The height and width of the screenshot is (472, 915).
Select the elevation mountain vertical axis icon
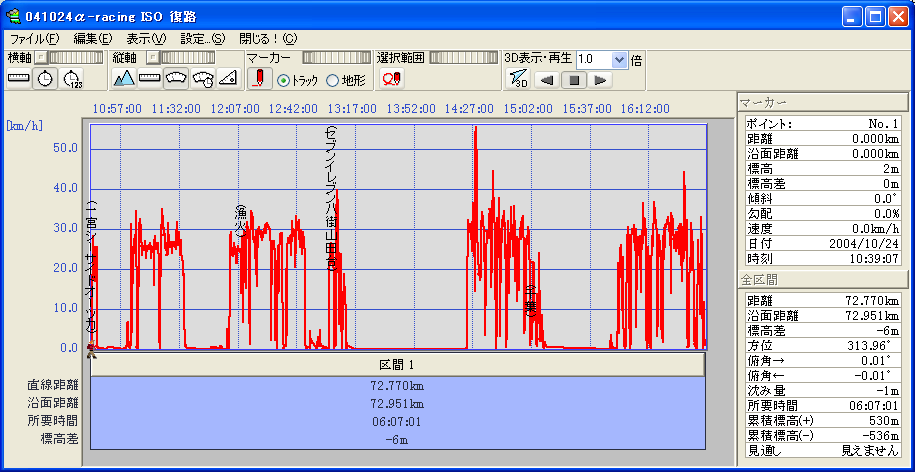[124, 79]
